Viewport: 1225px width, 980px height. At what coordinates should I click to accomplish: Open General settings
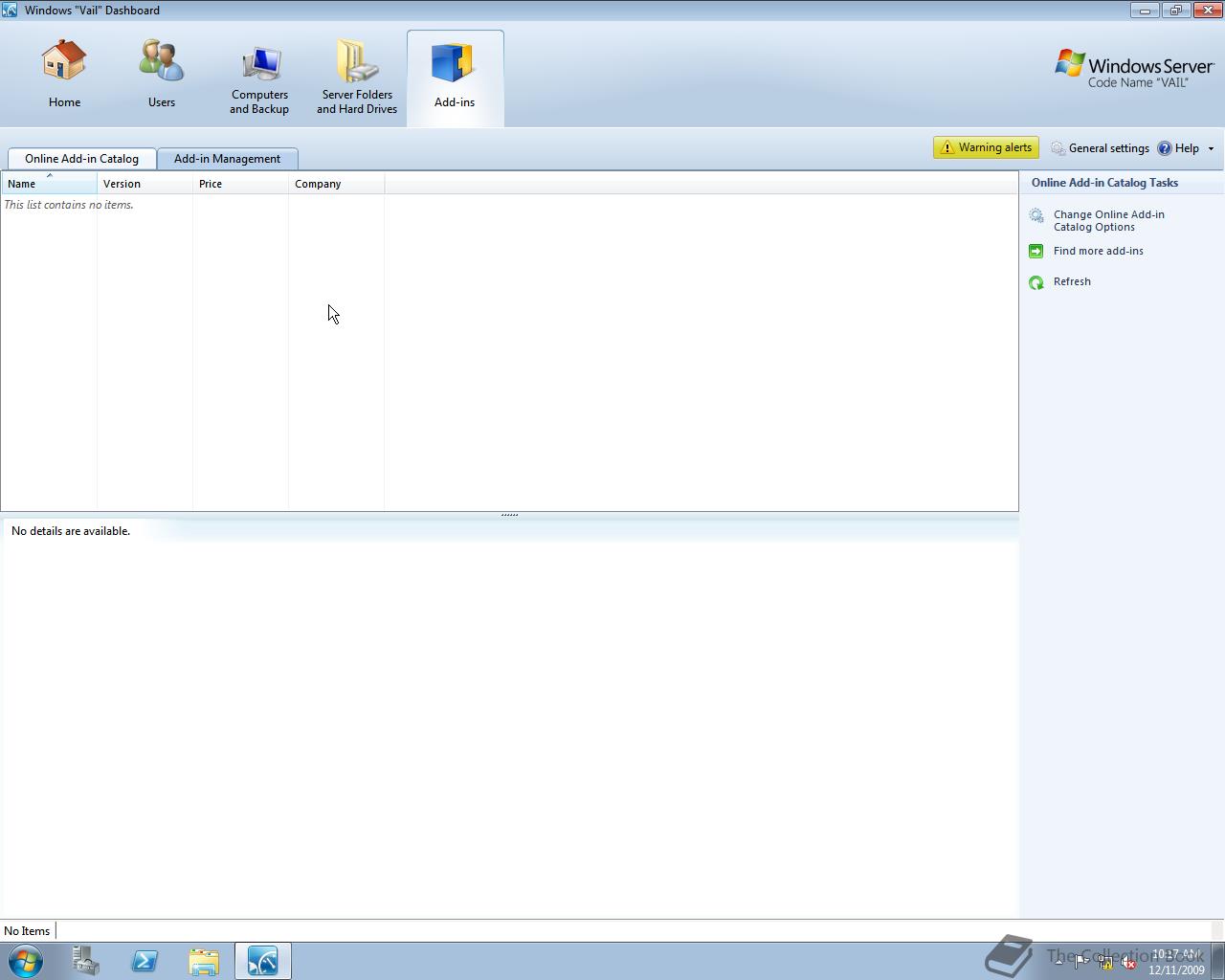(x=1100, y=148)
